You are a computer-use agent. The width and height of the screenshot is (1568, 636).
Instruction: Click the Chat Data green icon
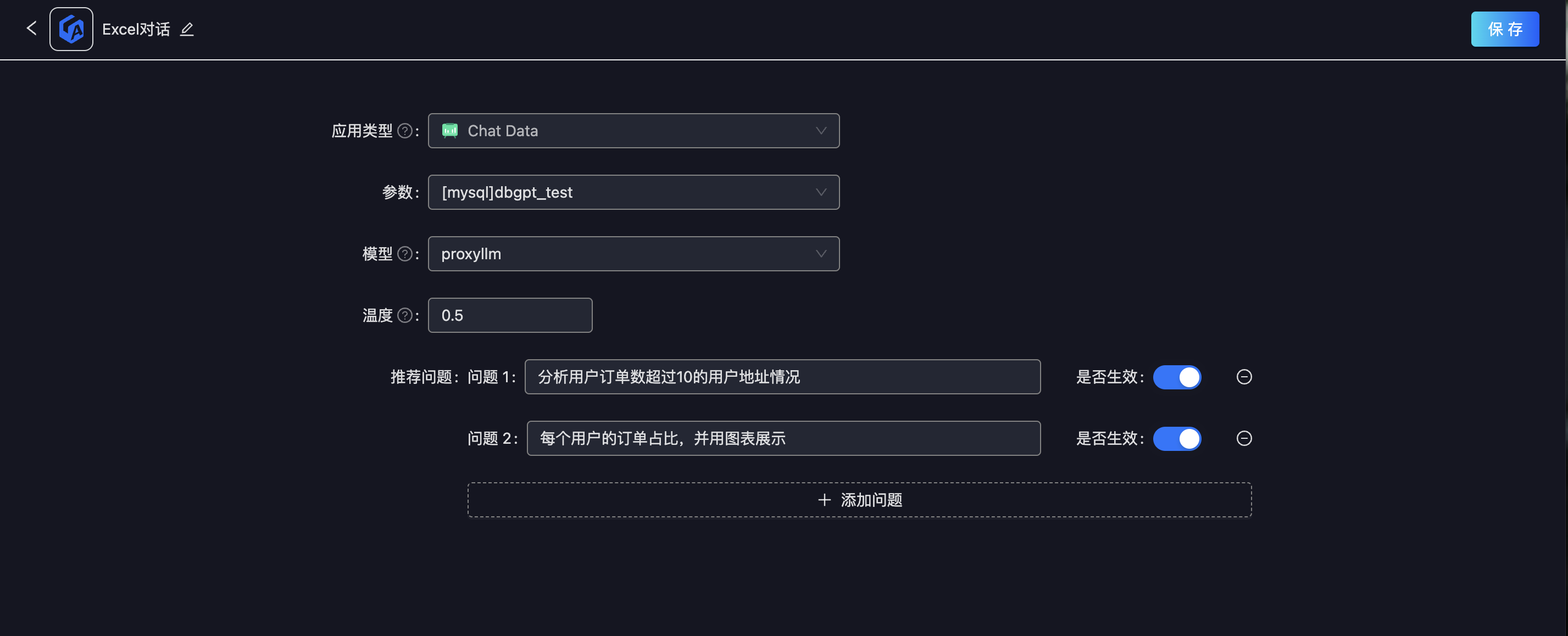click(x=450, y=131)
